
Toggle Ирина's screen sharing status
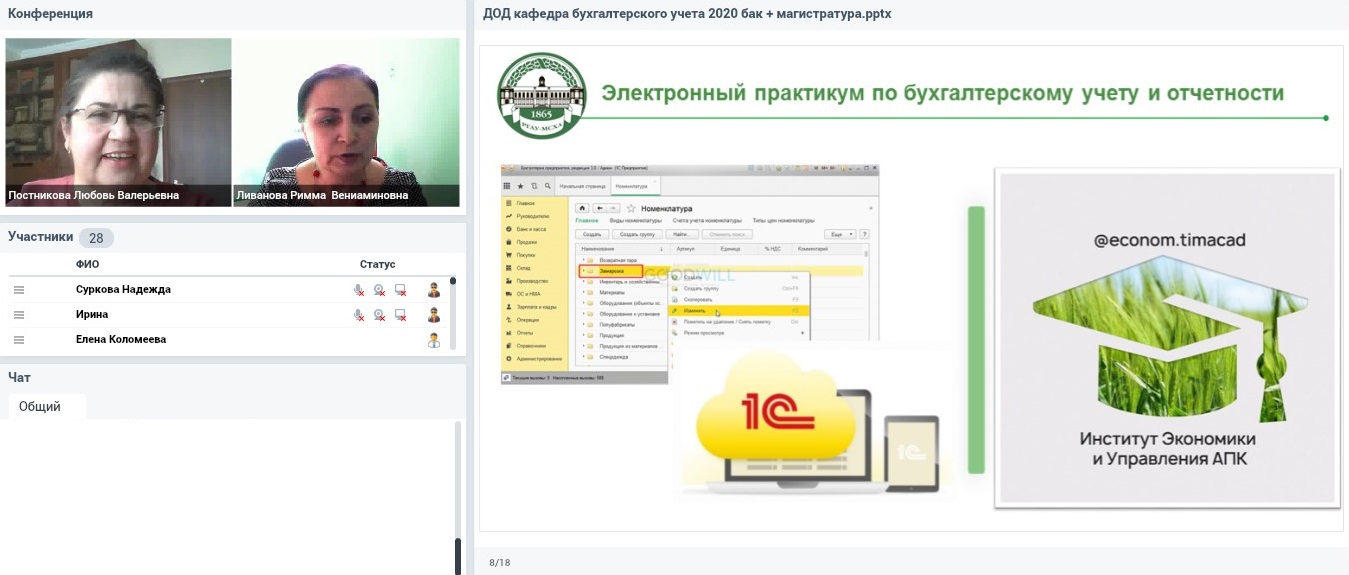(x=401, y=315)
